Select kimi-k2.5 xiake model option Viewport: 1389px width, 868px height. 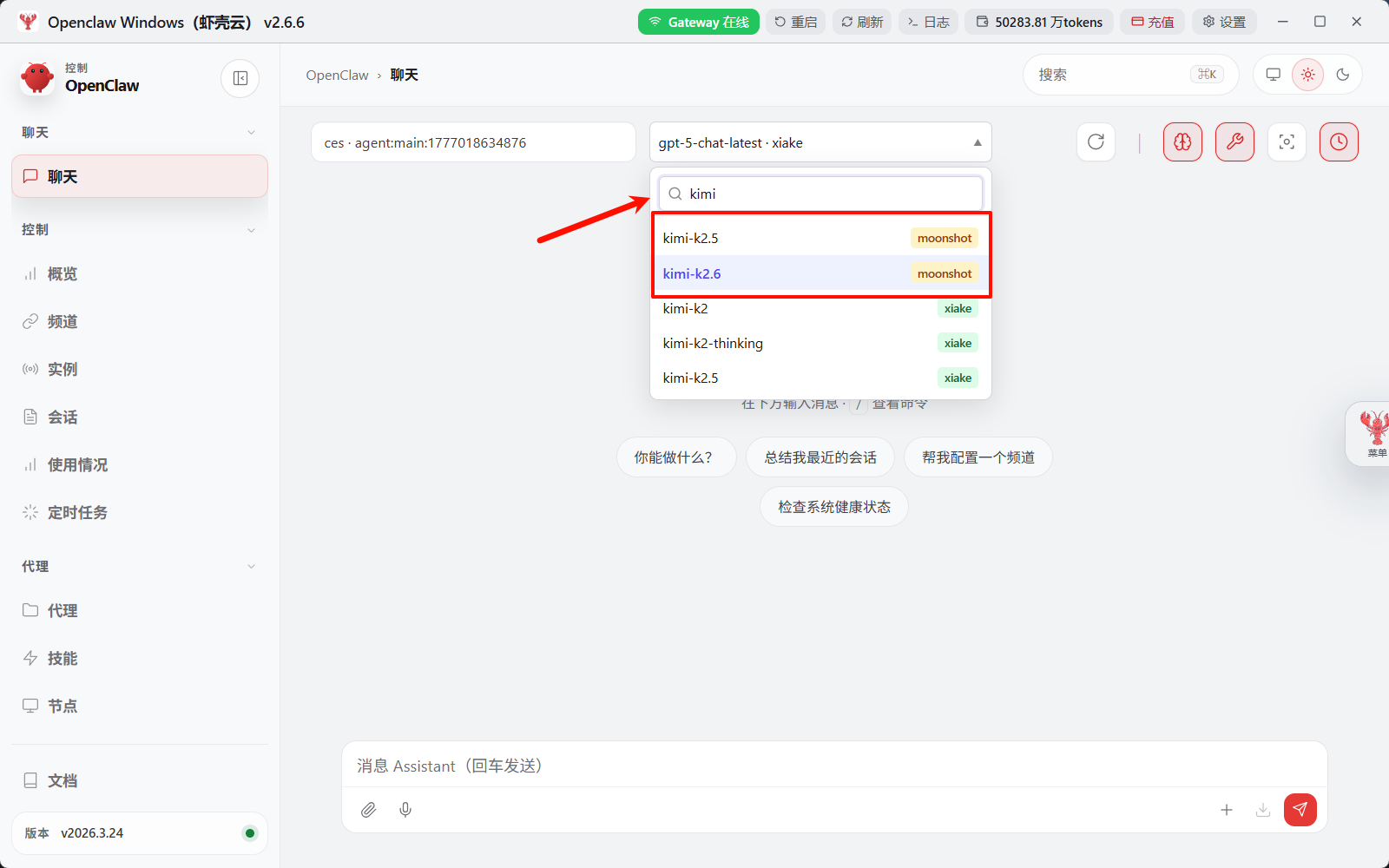(820, 378)
